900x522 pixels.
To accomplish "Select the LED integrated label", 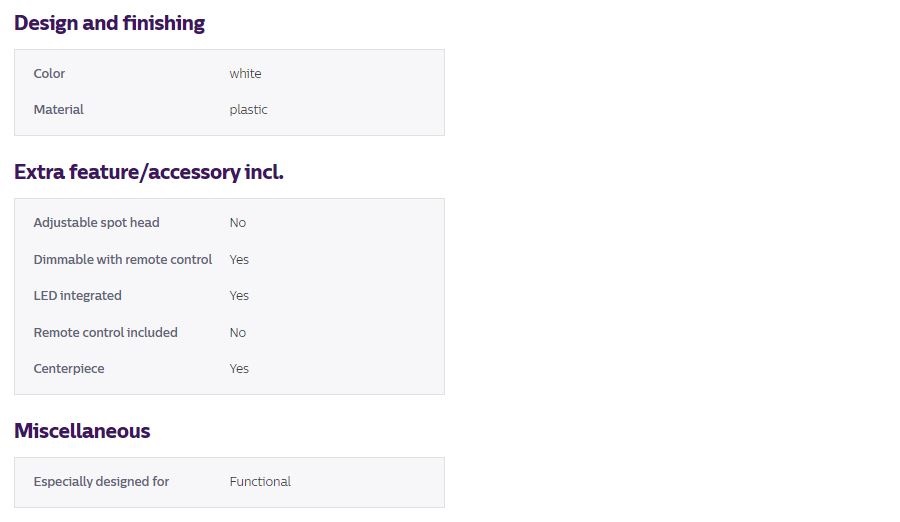I will pos(77,296).
